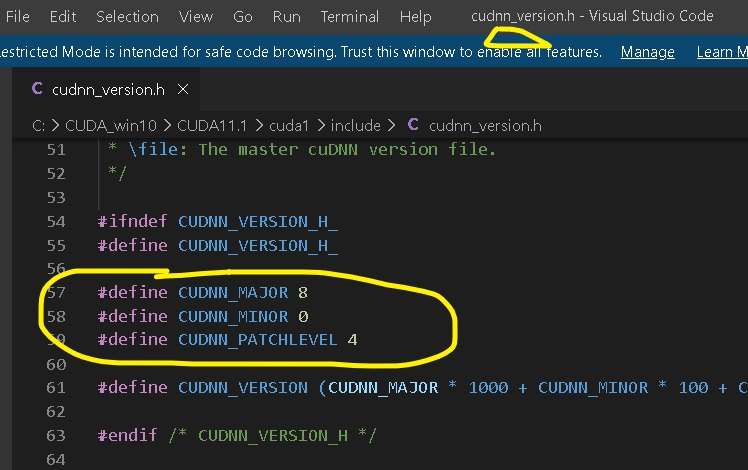This screenshot has width=748, height=470.
Task: Click the CUDNN_PATCHLEVEL identifier on line 59
Action: point(258,340)
